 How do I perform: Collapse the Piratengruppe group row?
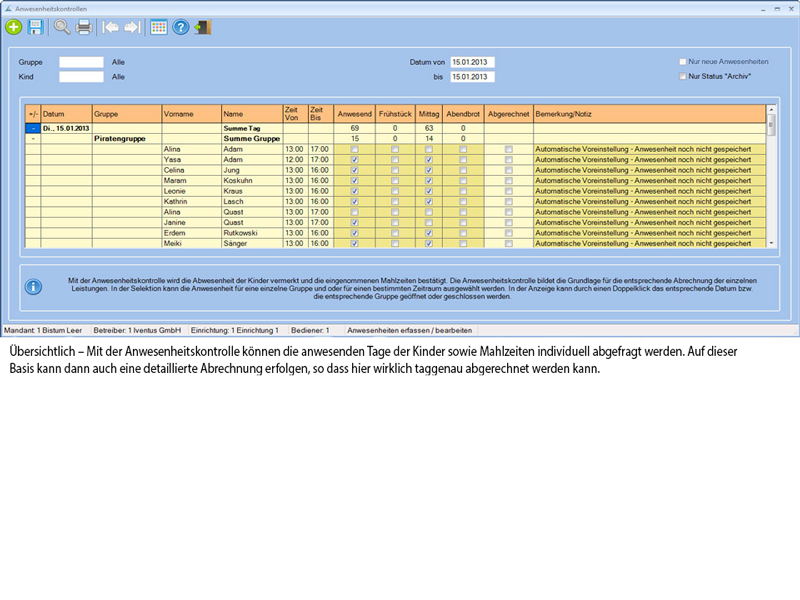pyautogui.click(x=33, y=138)
